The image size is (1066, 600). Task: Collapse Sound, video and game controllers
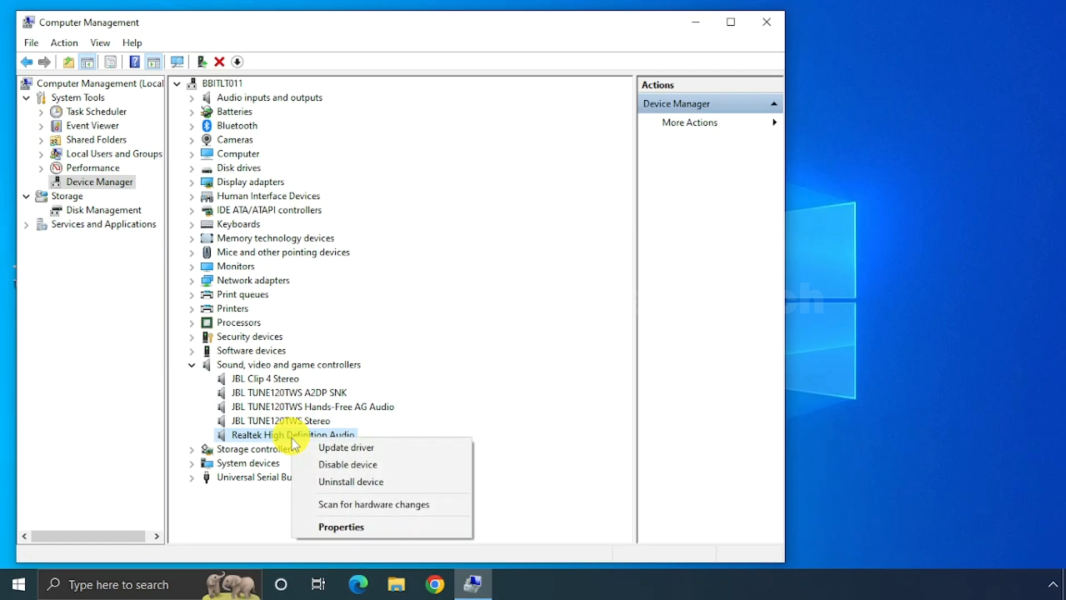coord(192,365)
